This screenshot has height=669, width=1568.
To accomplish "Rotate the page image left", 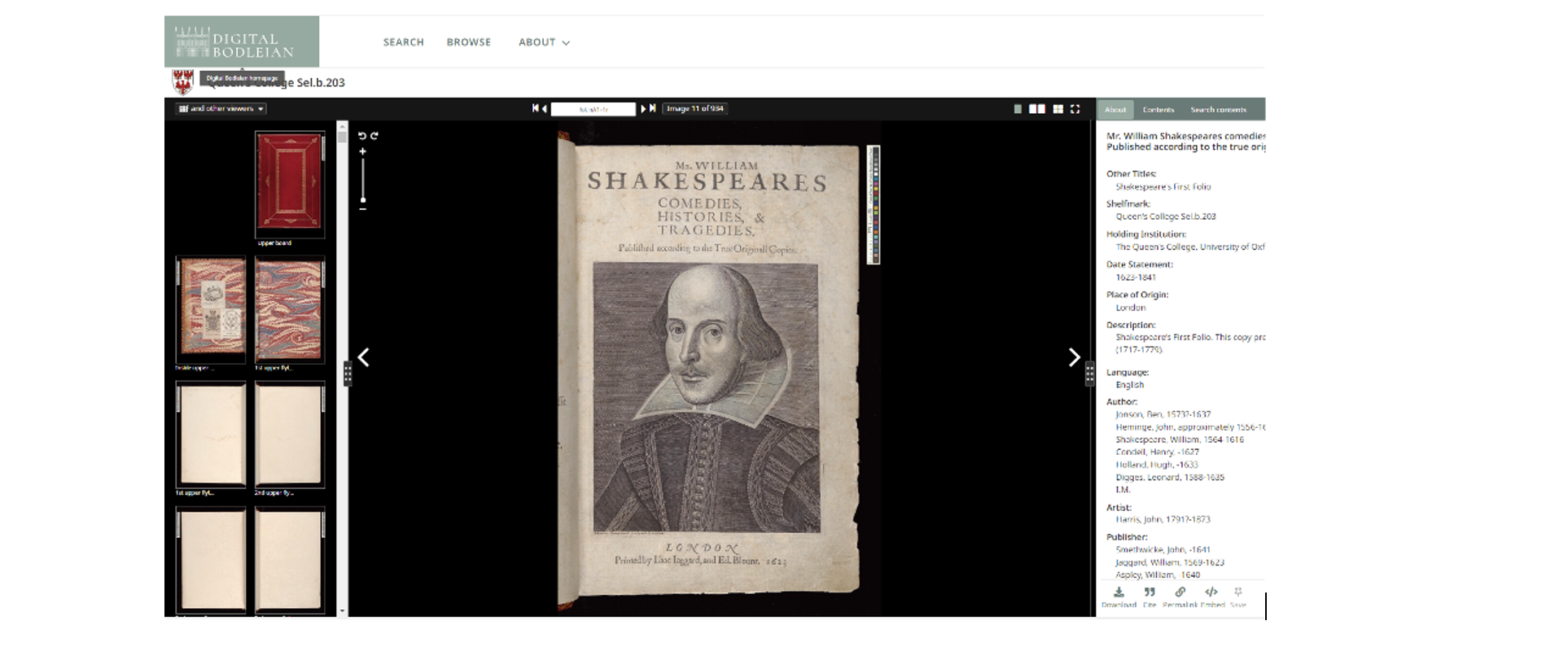I will pyautogui.click(x=362, y=136).
